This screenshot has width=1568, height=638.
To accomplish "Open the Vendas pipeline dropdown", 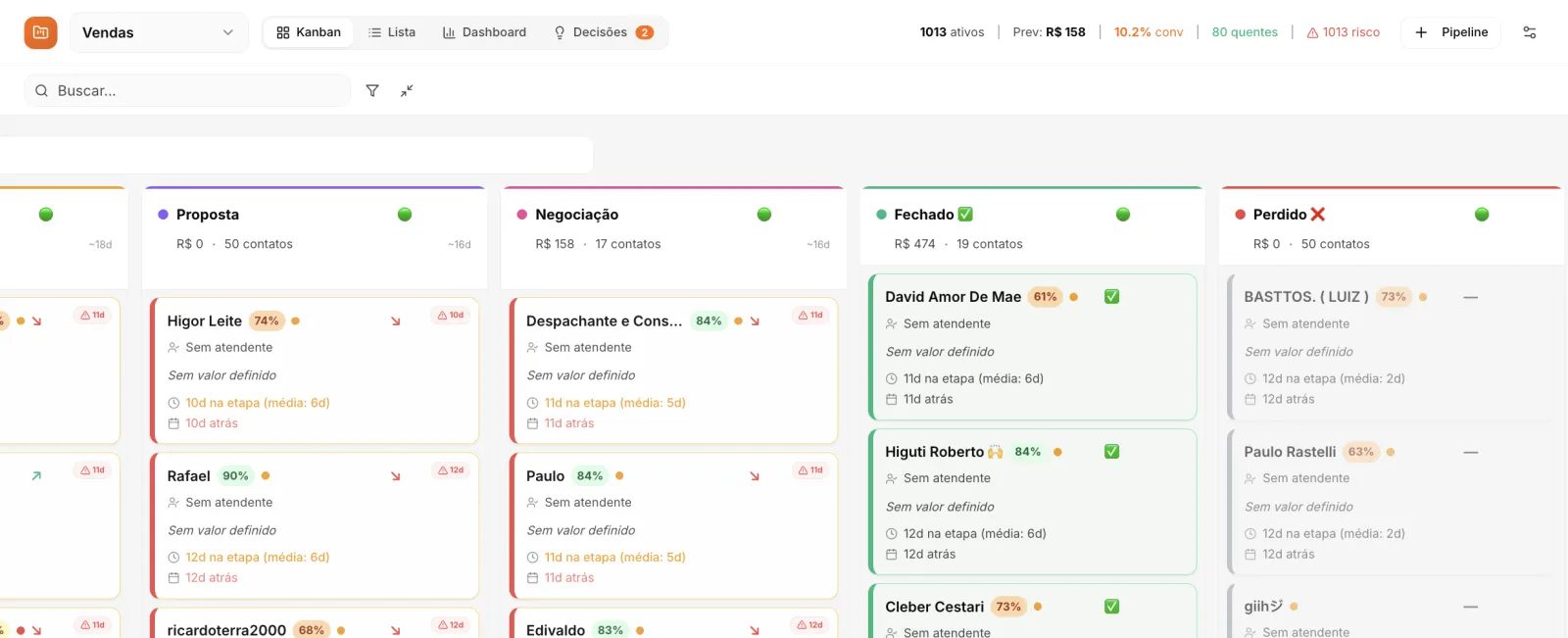I will (x=159, y=32).
